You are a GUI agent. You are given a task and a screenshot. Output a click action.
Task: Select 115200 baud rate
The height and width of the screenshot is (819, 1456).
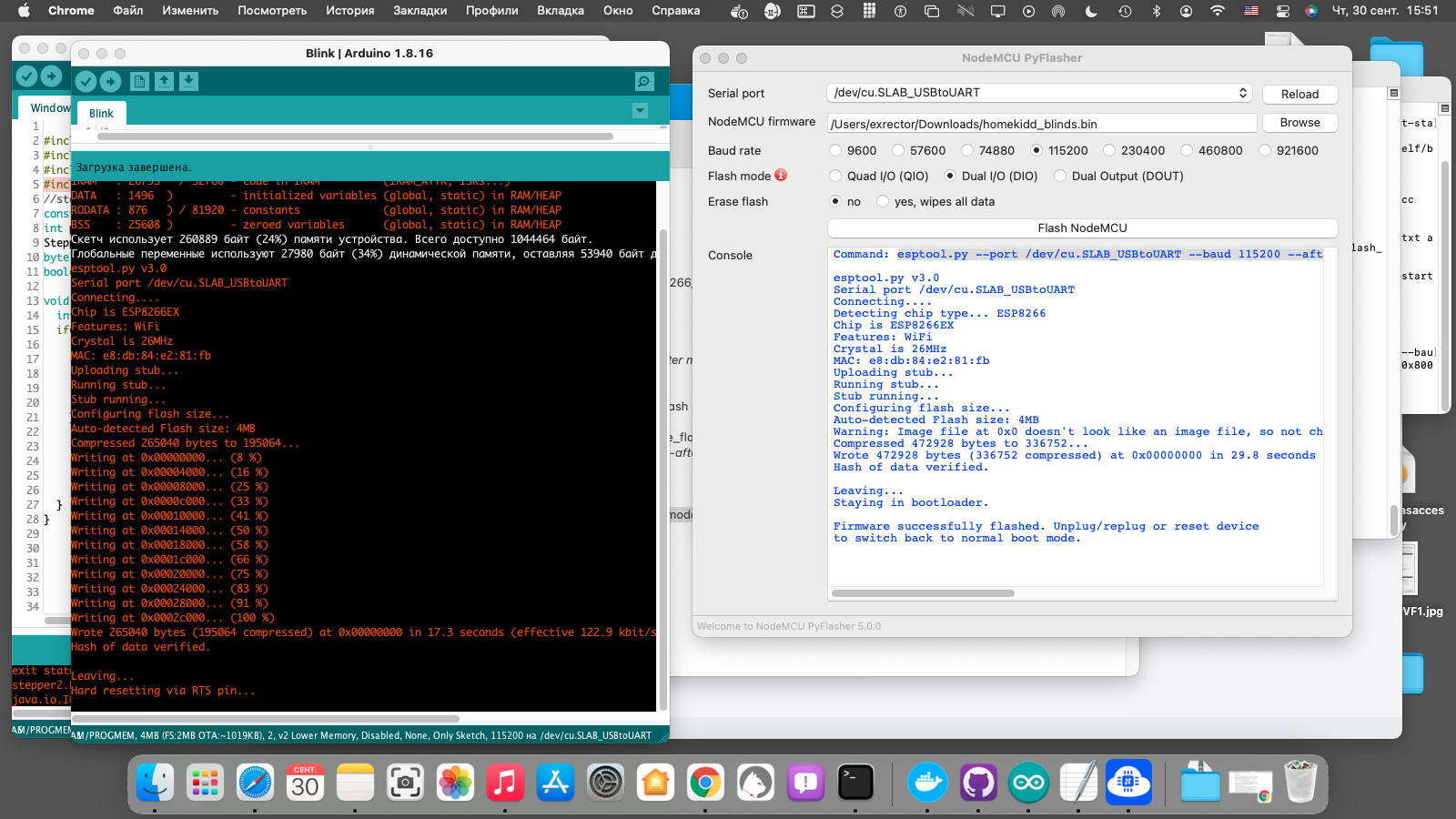(x=1036, y=150)
